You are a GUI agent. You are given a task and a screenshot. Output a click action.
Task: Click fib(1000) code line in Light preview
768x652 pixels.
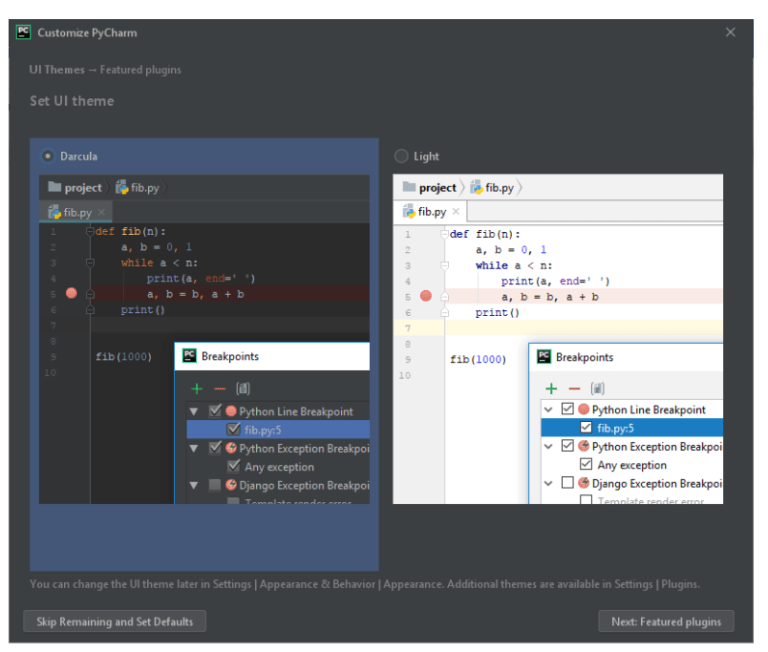(478, 360)
